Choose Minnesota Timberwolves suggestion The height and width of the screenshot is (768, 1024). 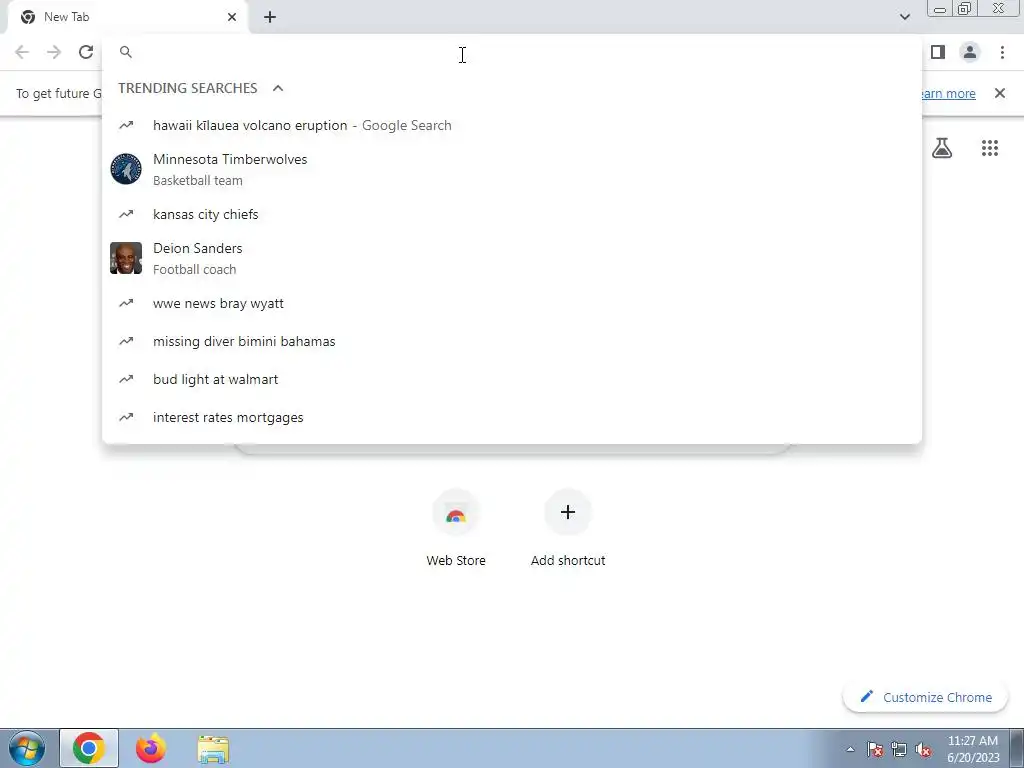pos(512,169)
